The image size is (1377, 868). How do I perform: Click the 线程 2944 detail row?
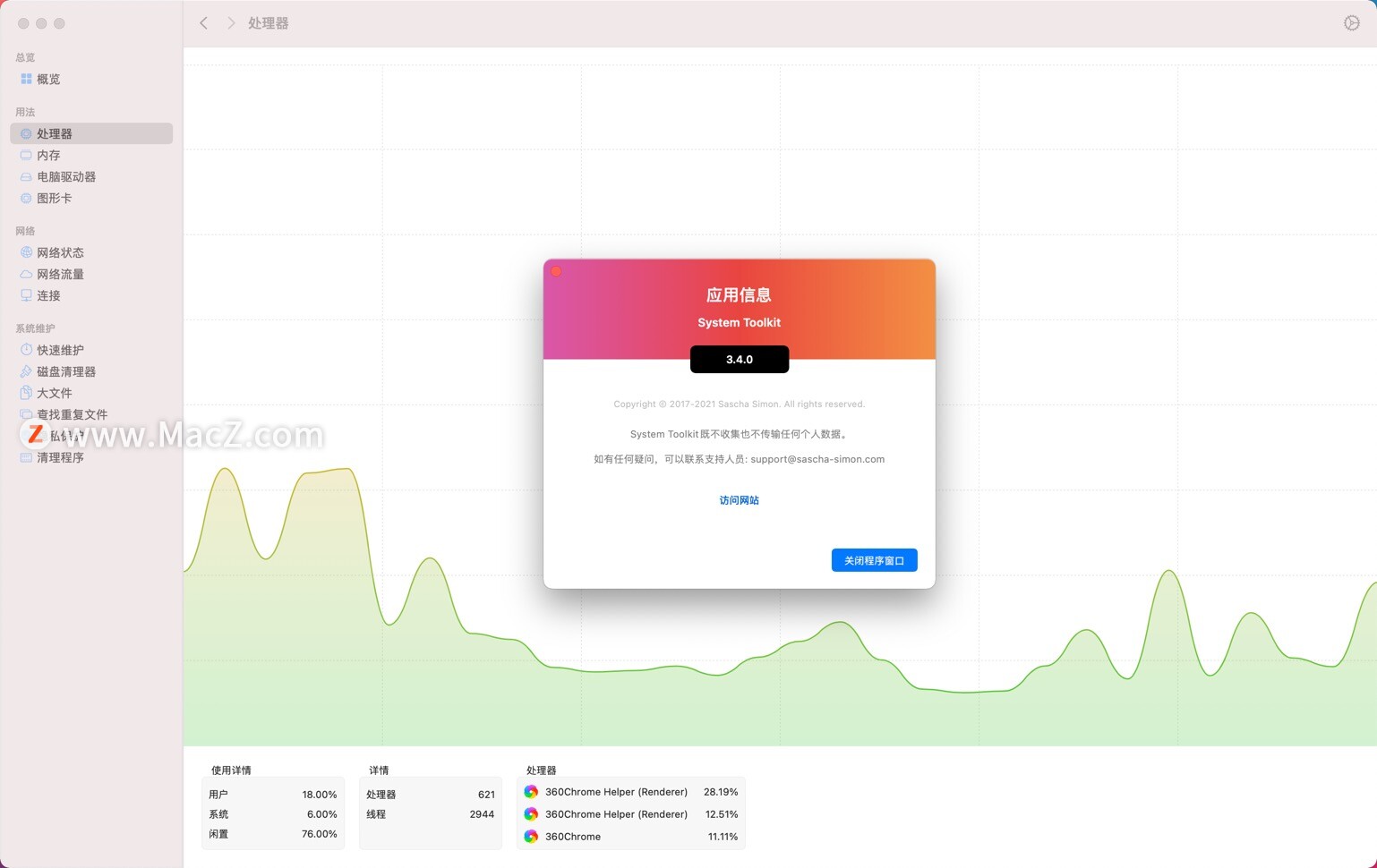(x=431, y=814)
